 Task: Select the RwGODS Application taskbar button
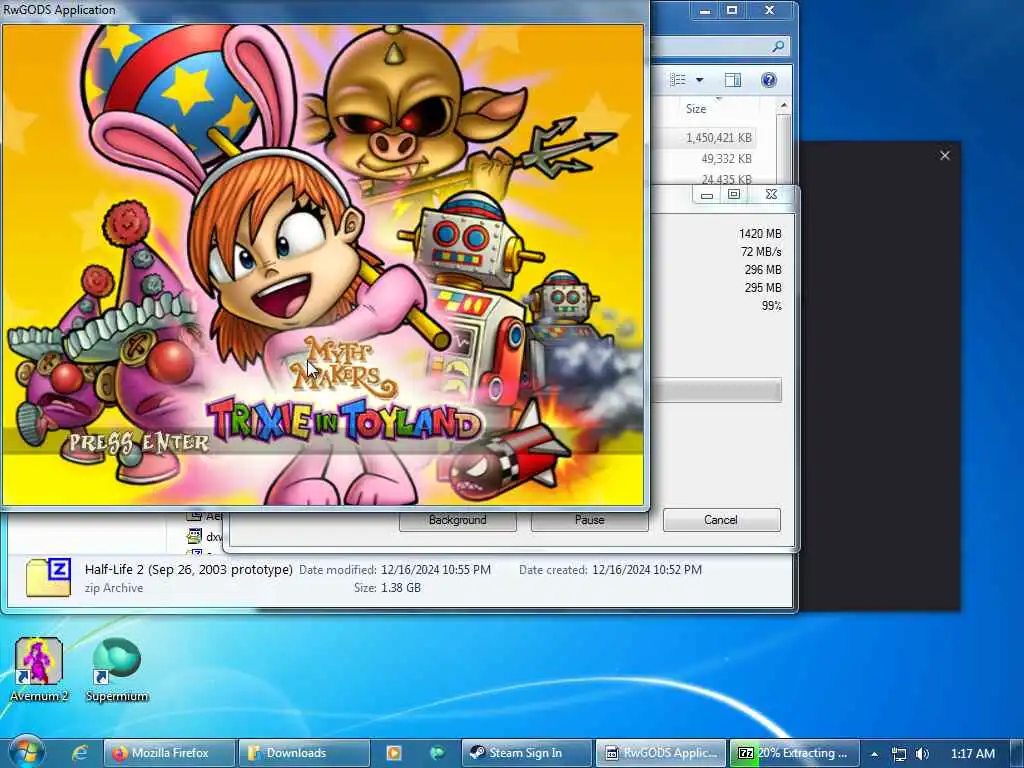661,753
